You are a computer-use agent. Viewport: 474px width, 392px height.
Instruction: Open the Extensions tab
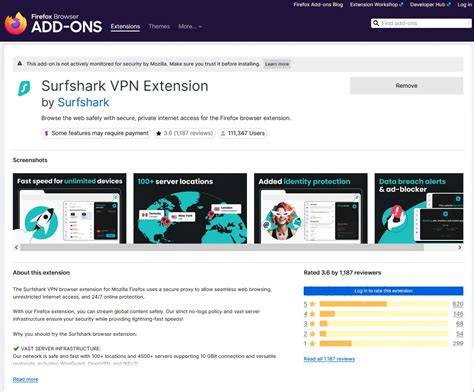click(x=125, y=26)
